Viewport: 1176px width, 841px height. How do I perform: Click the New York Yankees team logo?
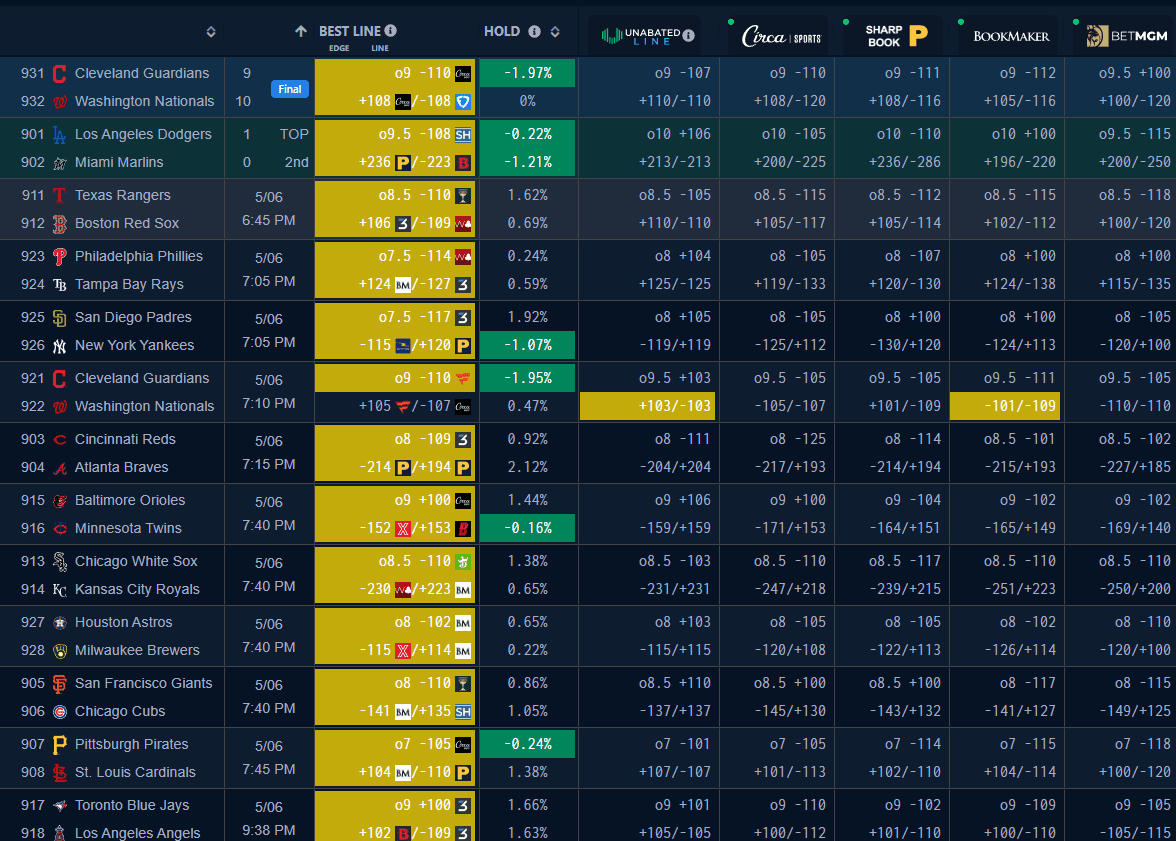coord(60,346)
